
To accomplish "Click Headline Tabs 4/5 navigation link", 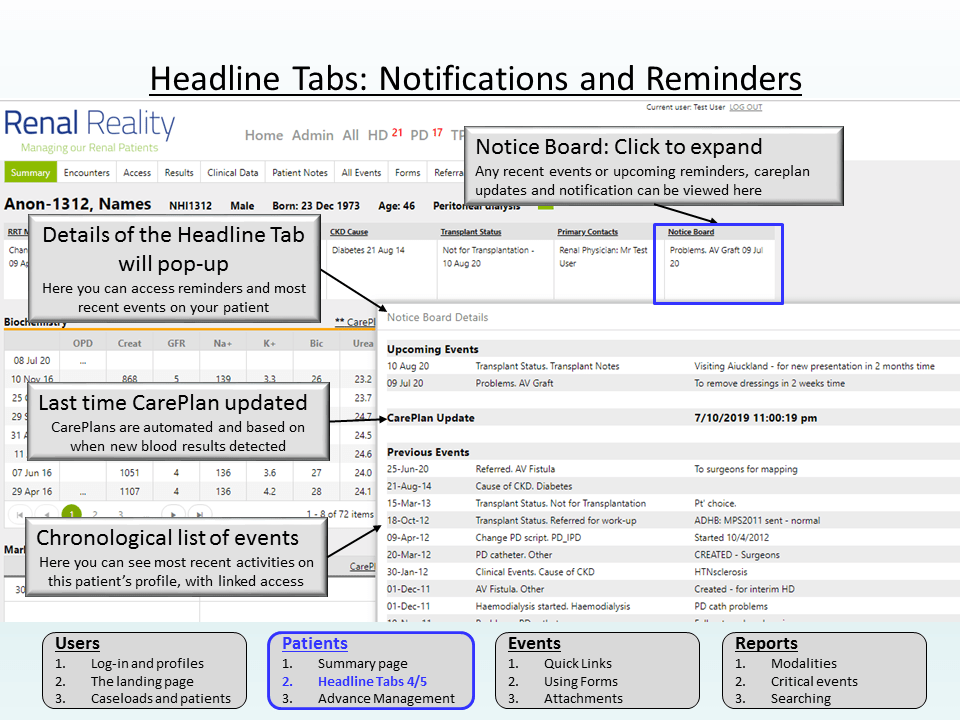I will point(372,681).
